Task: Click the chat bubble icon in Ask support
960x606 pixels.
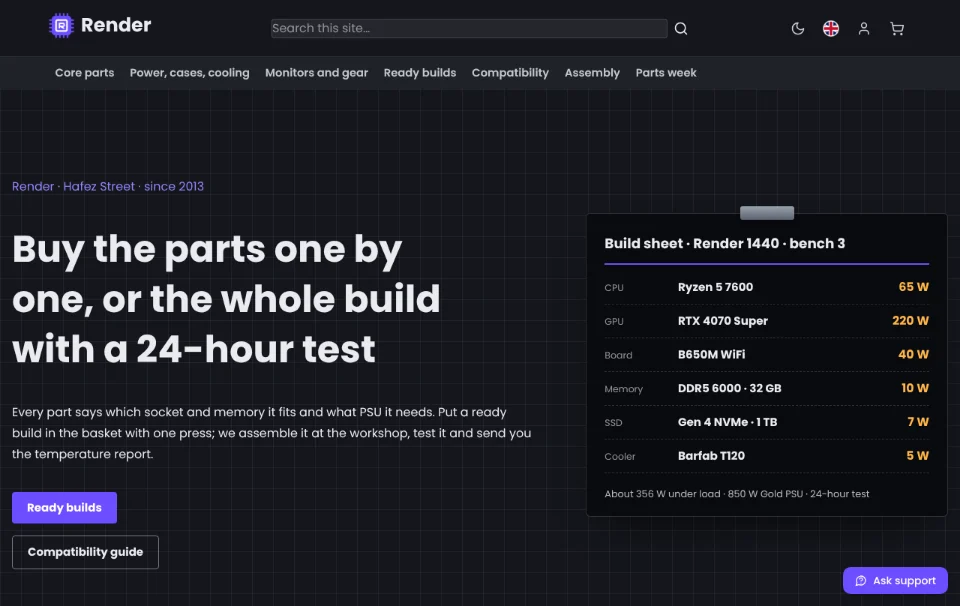Action: point(861,580)
